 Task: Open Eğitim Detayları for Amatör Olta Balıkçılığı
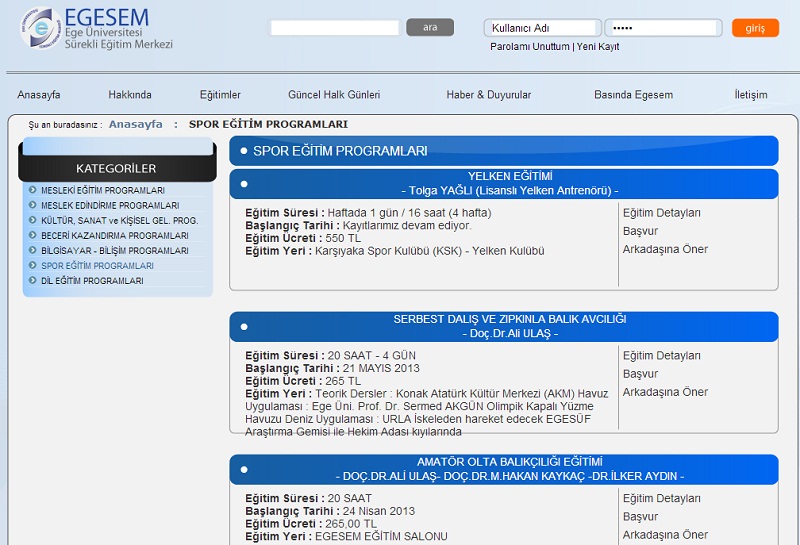662,499
